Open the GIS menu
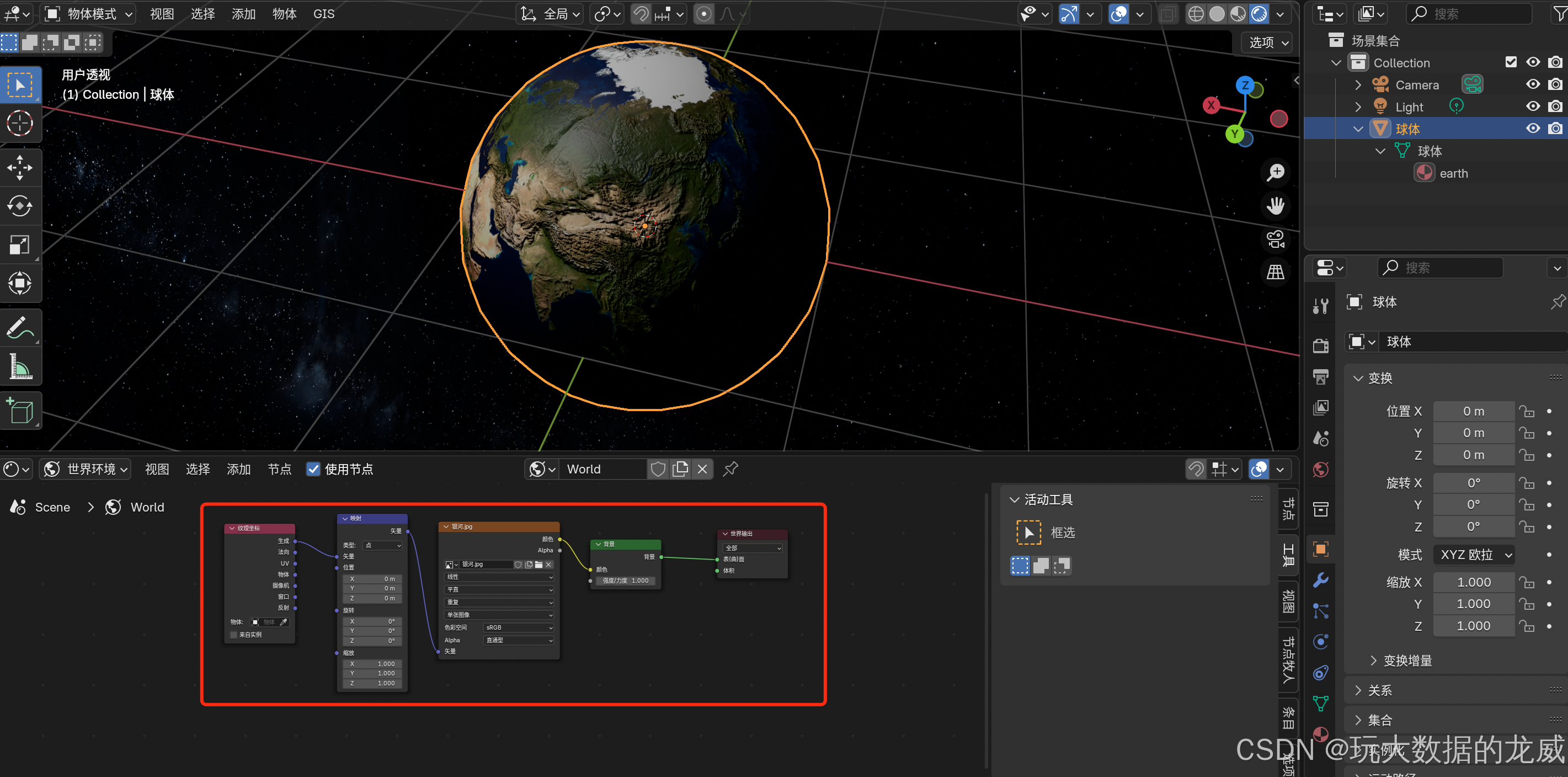This screenshot has width=1568, height=777. pos(323,13)
